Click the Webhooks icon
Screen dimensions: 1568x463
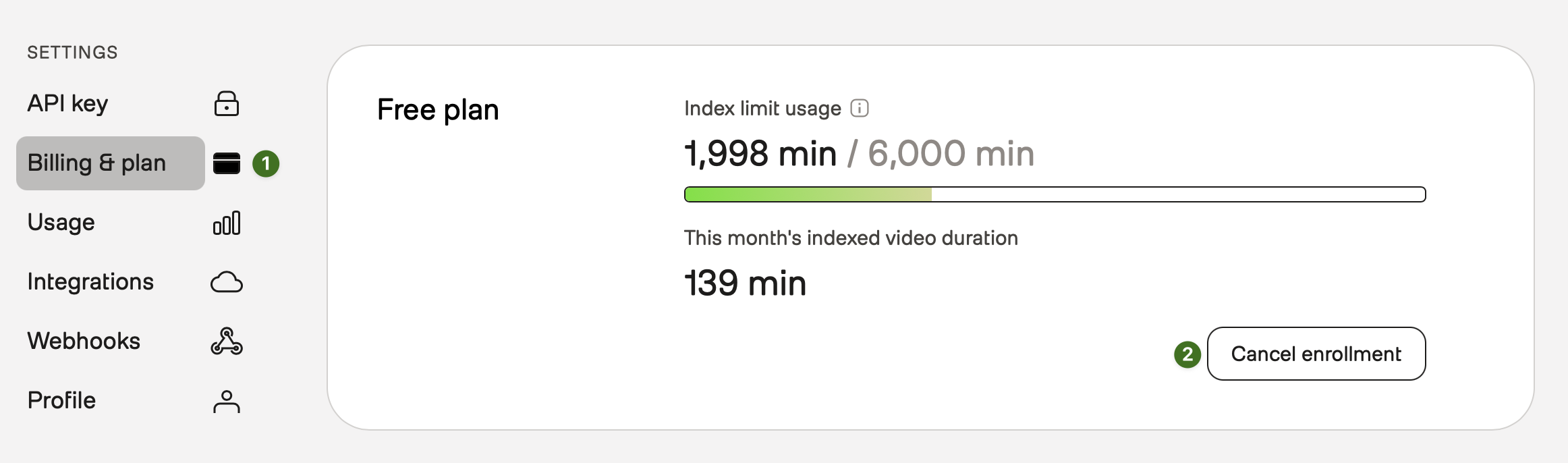227,342
